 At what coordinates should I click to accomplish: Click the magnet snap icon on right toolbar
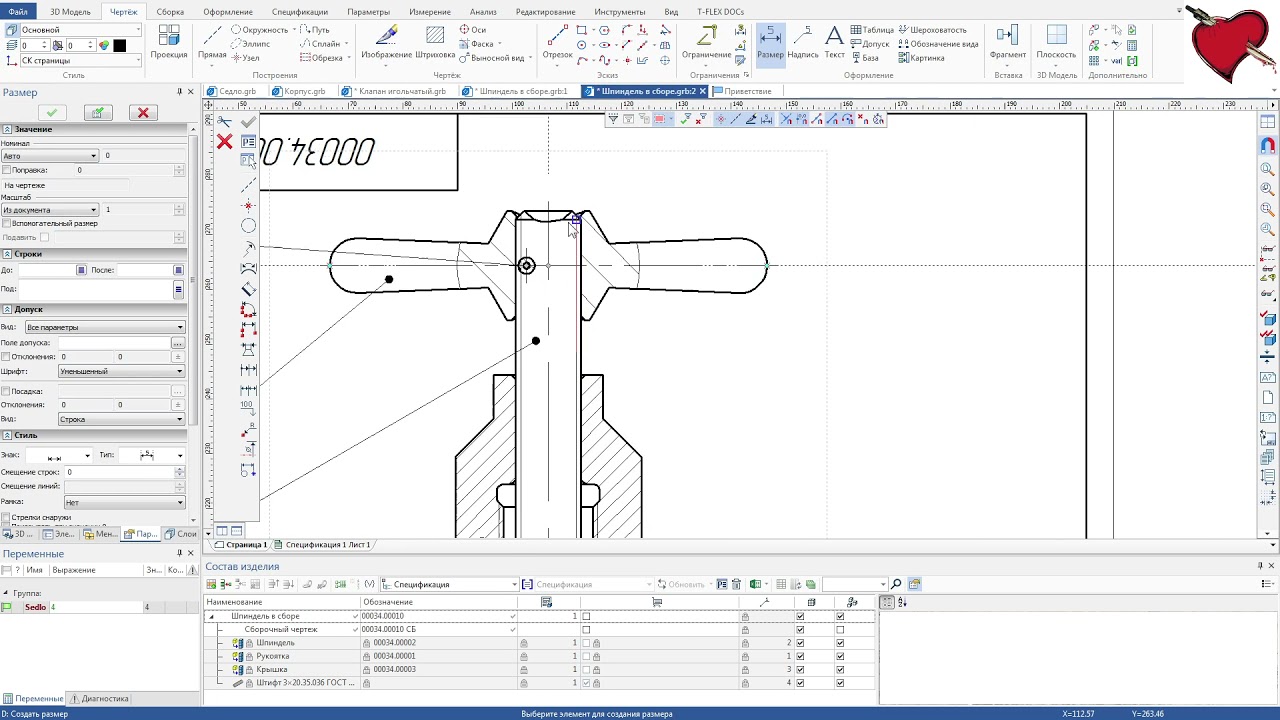[1268, 146]
